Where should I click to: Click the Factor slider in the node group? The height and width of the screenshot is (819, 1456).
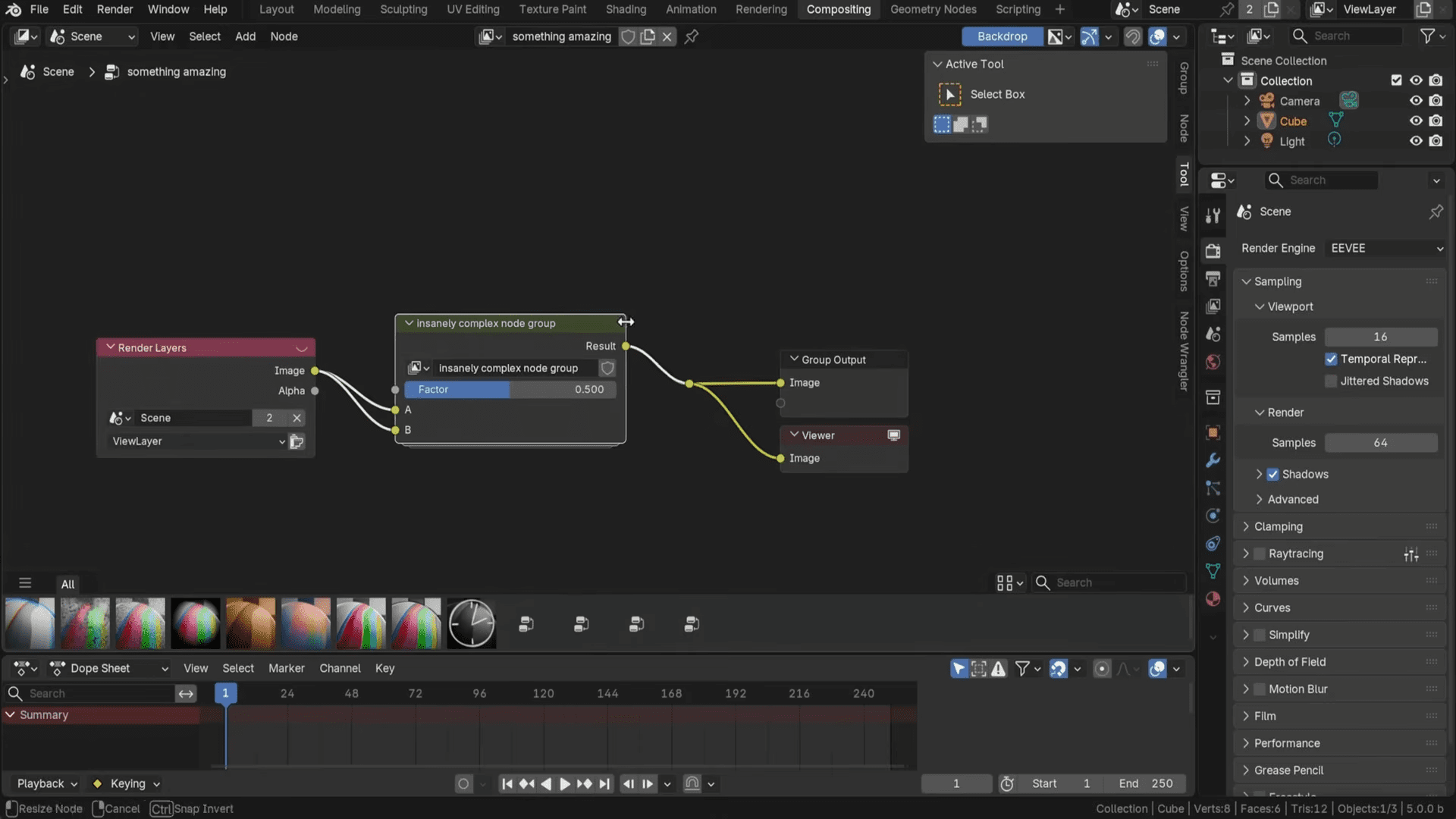510,389
